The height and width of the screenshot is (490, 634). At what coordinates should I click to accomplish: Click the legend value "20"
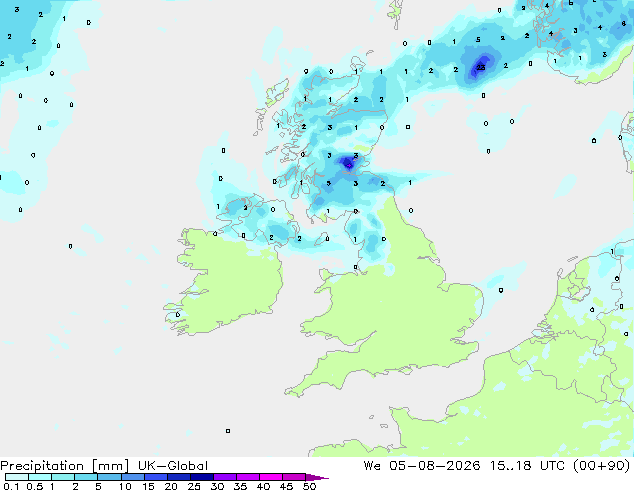171,486
